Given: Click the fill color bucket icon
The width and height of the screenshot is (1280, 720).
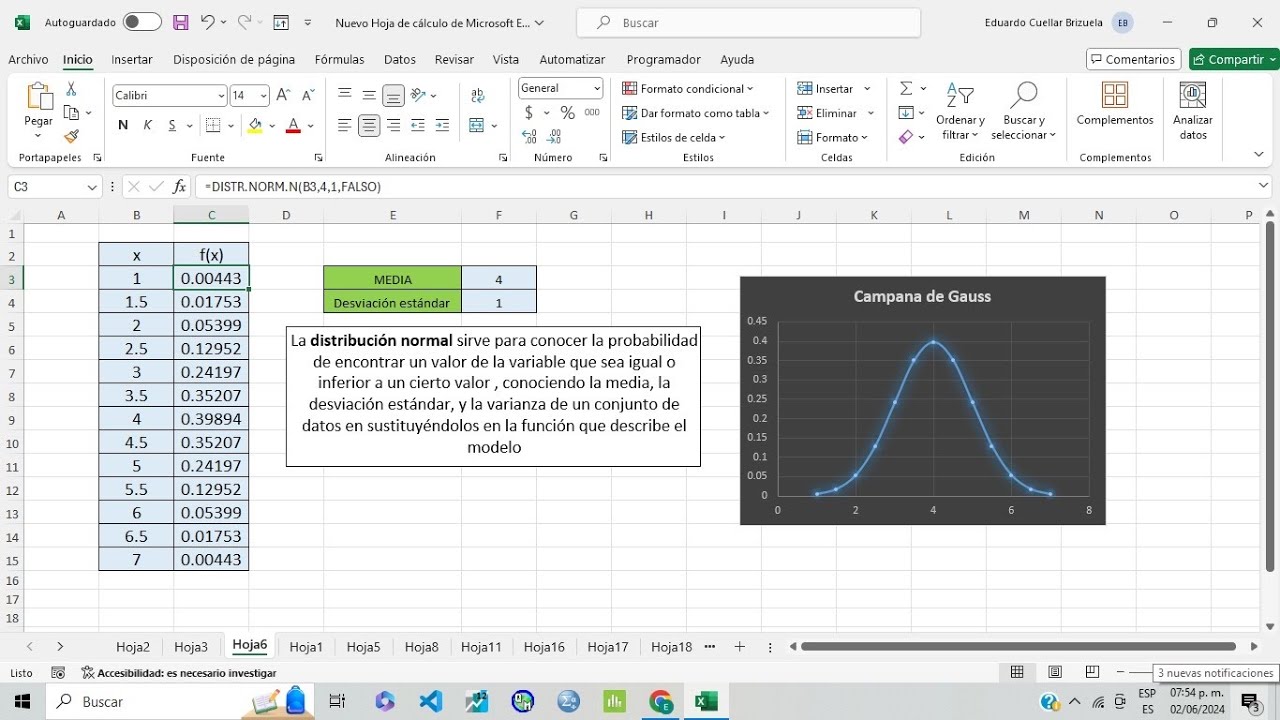Looking at the screenshot, I should [255, 125].
